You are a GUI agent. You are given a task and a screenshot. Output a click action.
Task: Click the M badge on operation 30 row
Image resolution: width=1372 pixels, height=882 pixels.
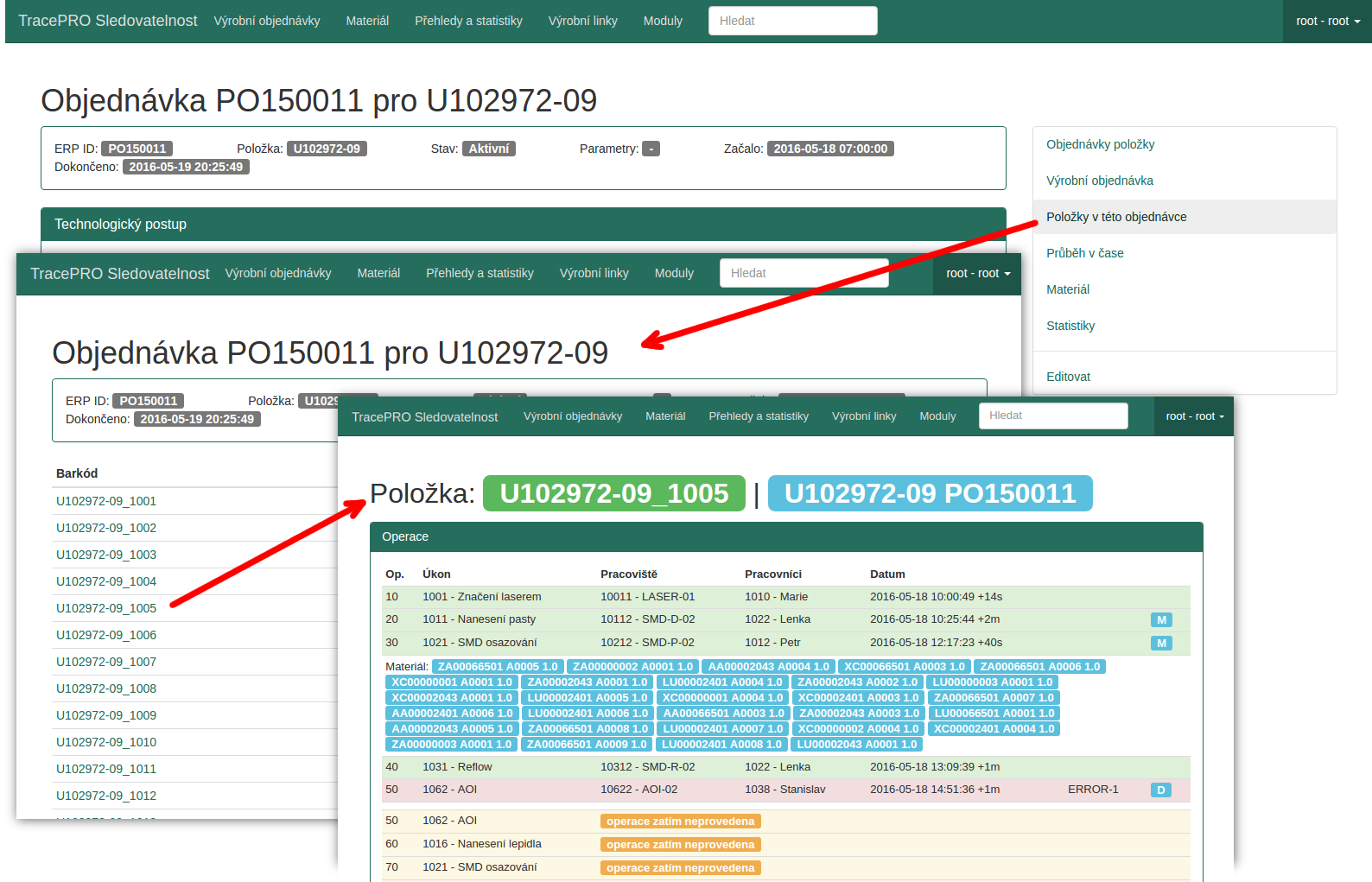pos(1161,644)
